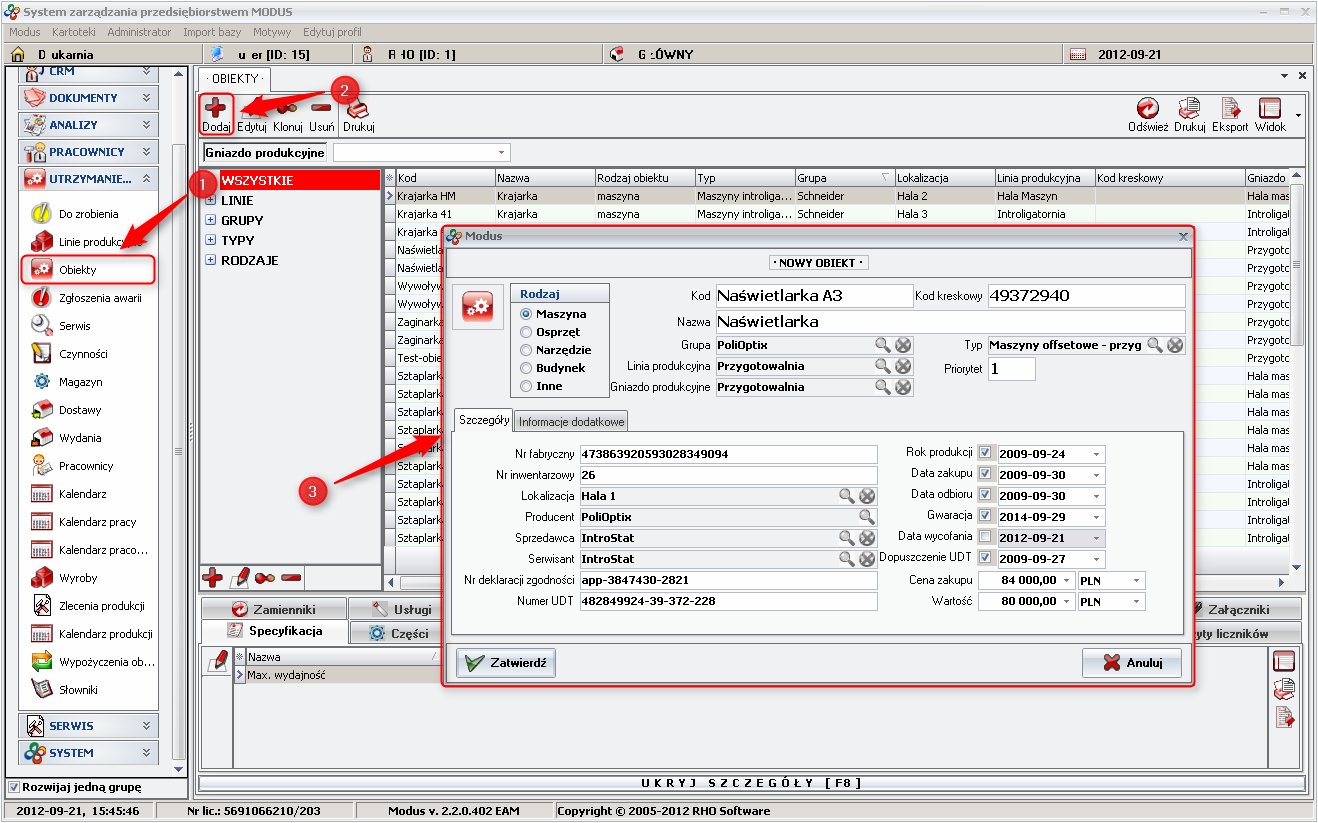Click the Usuń (delete) toolbar icon
1318x823 pixels.
coord(321,109)
